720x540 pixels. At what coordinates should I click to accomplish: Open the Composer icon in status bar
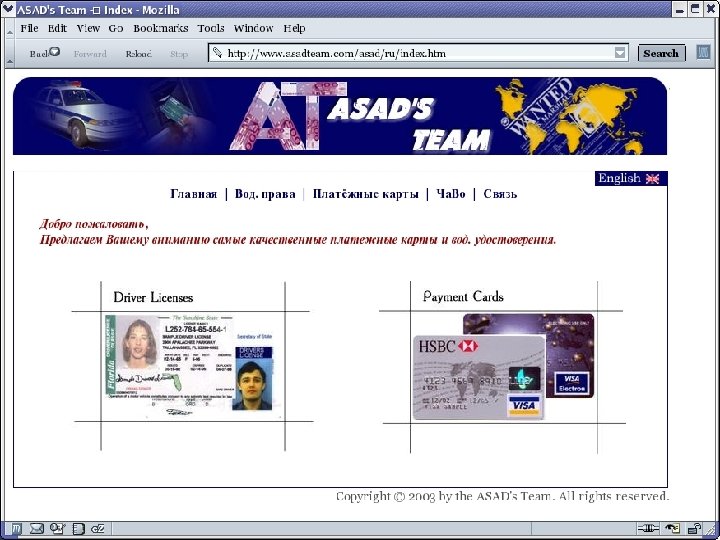(x=58, y=529)
